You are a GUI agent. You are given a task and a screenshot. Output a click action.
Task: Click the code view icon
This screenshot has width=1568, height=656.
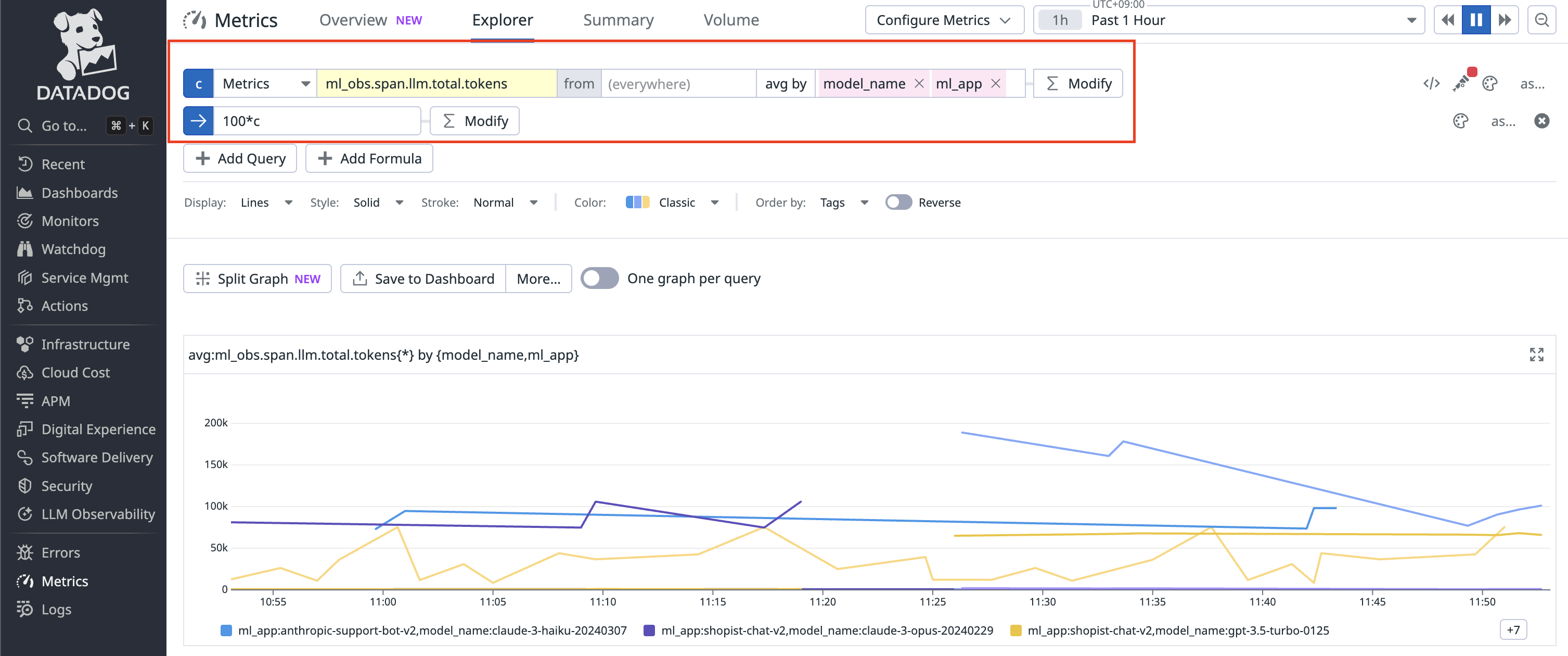pos(1431,83)
